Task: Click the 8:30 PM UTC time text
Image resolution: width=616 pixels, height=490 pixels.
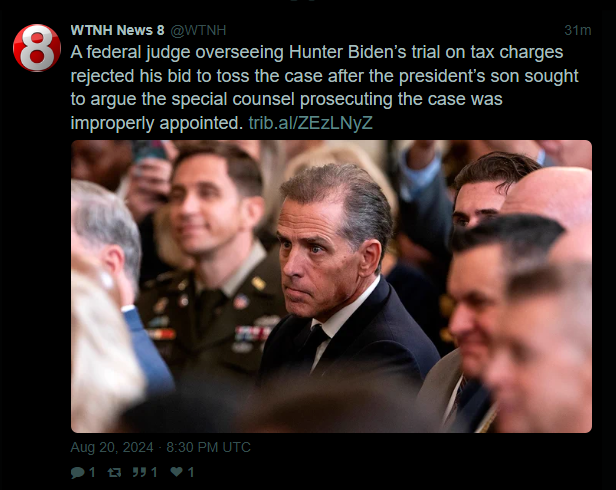Action: click(x=208, y=447)
